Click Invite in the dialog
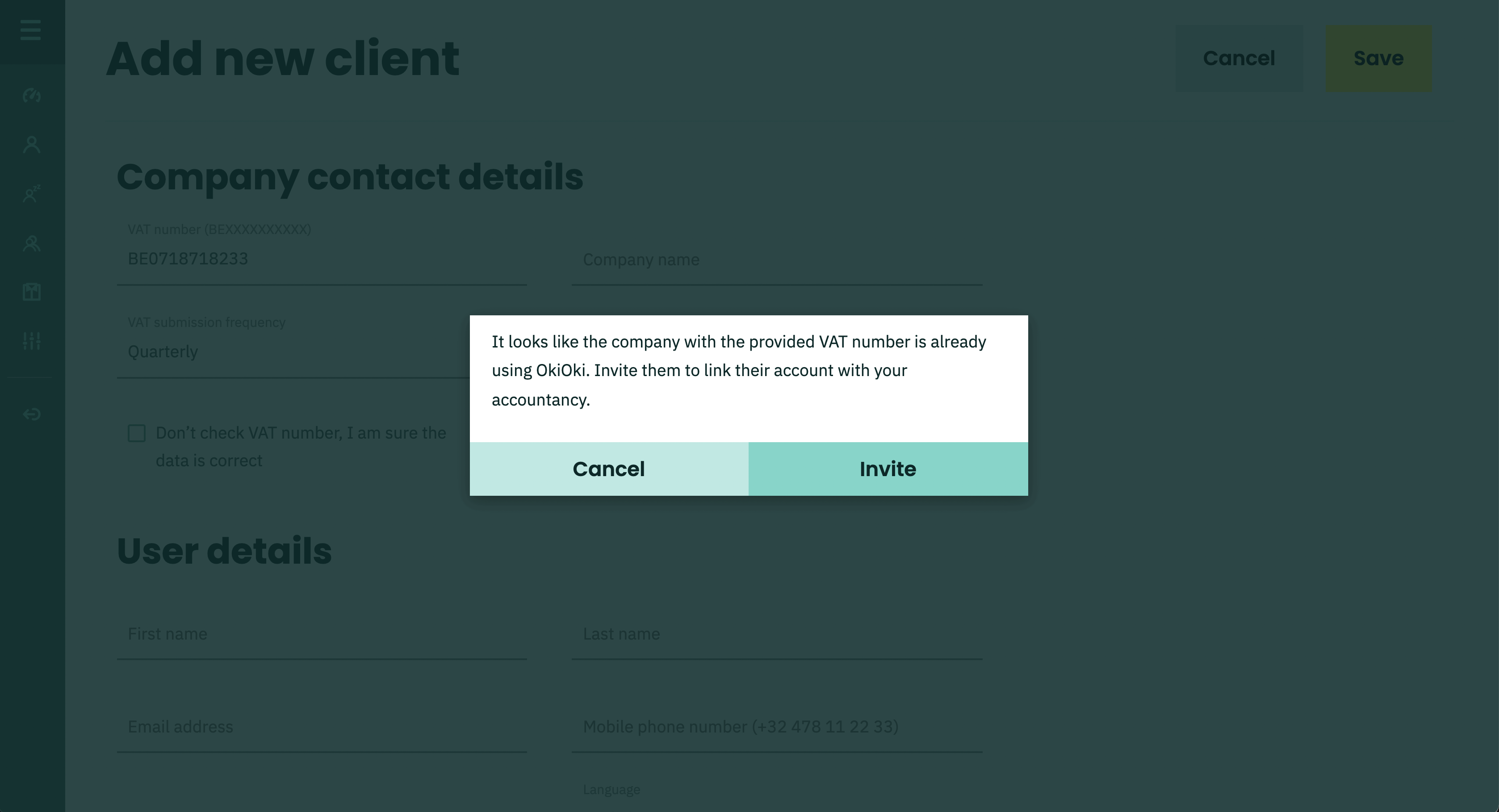 point(888,469)
